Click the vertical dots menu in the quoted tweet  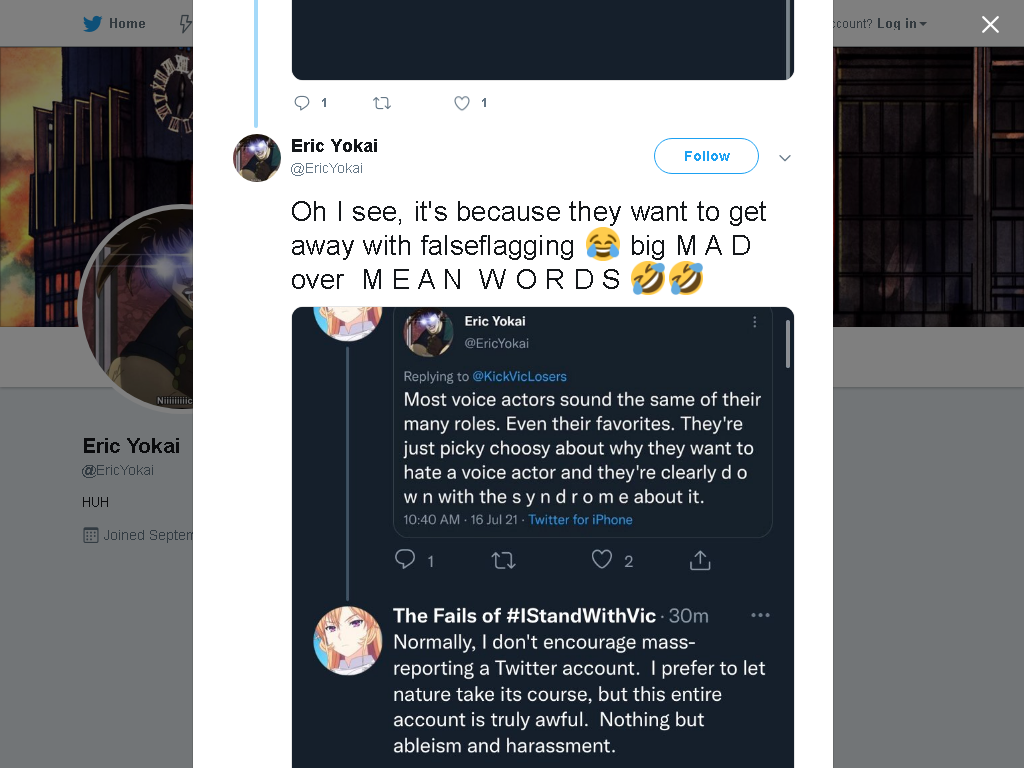(754, 322)
